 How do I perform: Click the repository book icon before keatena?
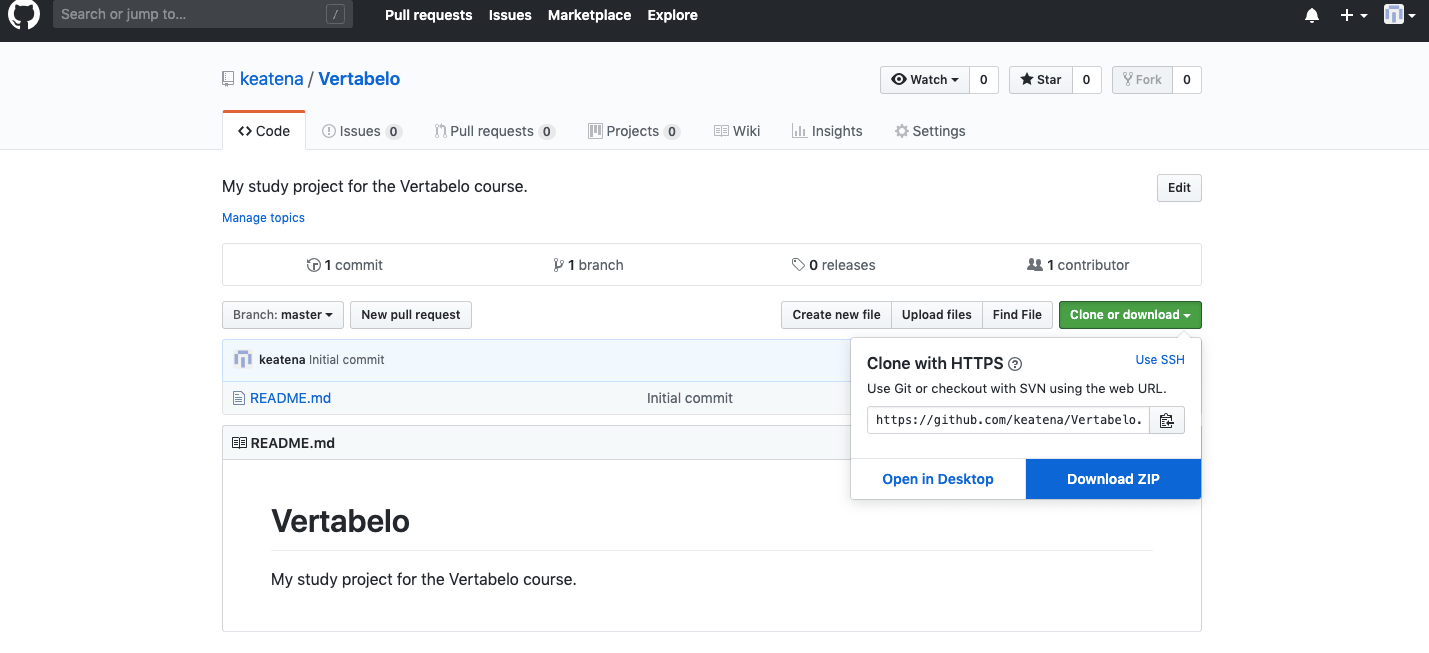(227, 78)
